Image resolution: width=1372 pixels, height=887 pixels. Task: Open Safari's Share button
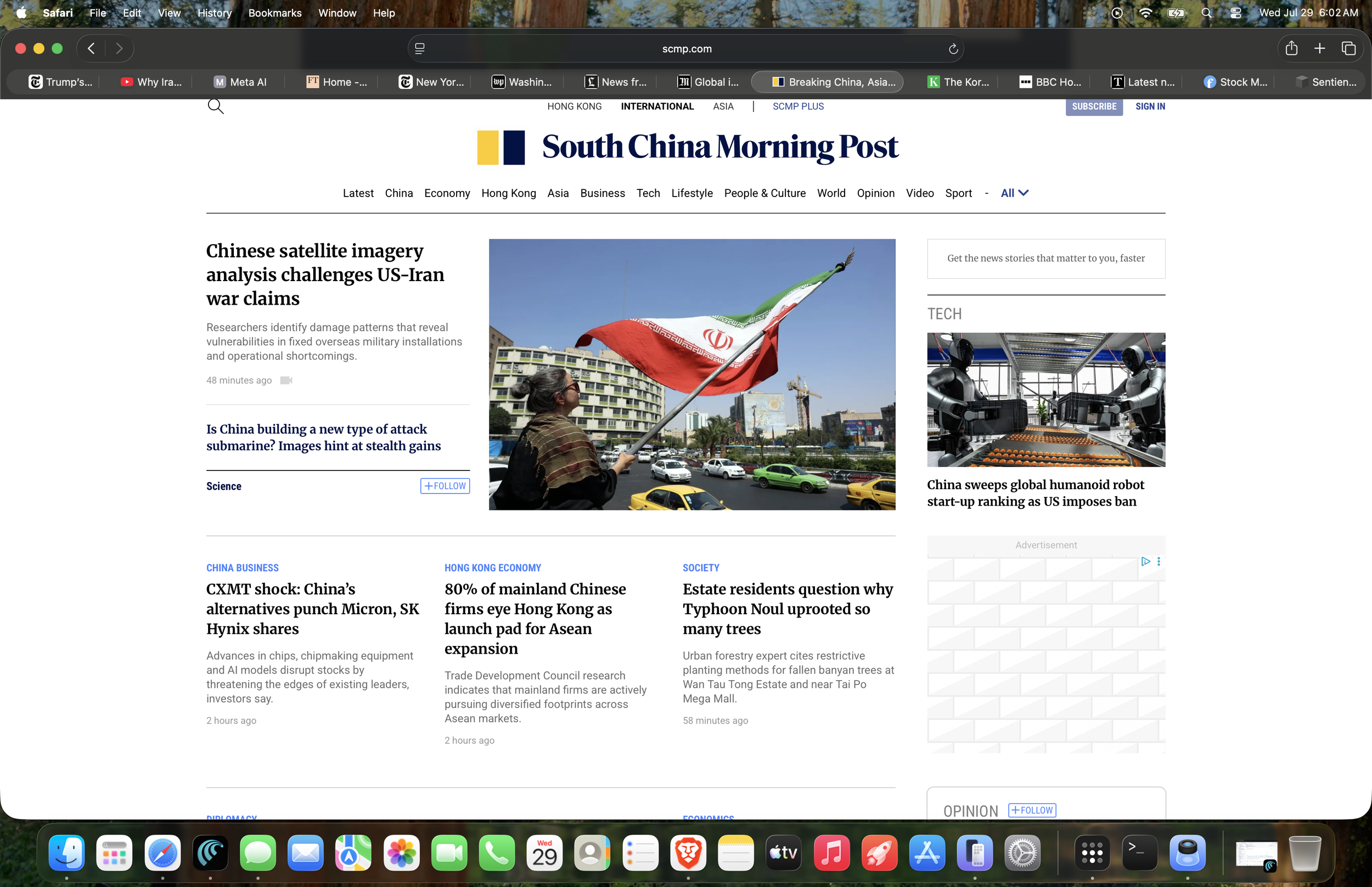(x=1291, y=48)
